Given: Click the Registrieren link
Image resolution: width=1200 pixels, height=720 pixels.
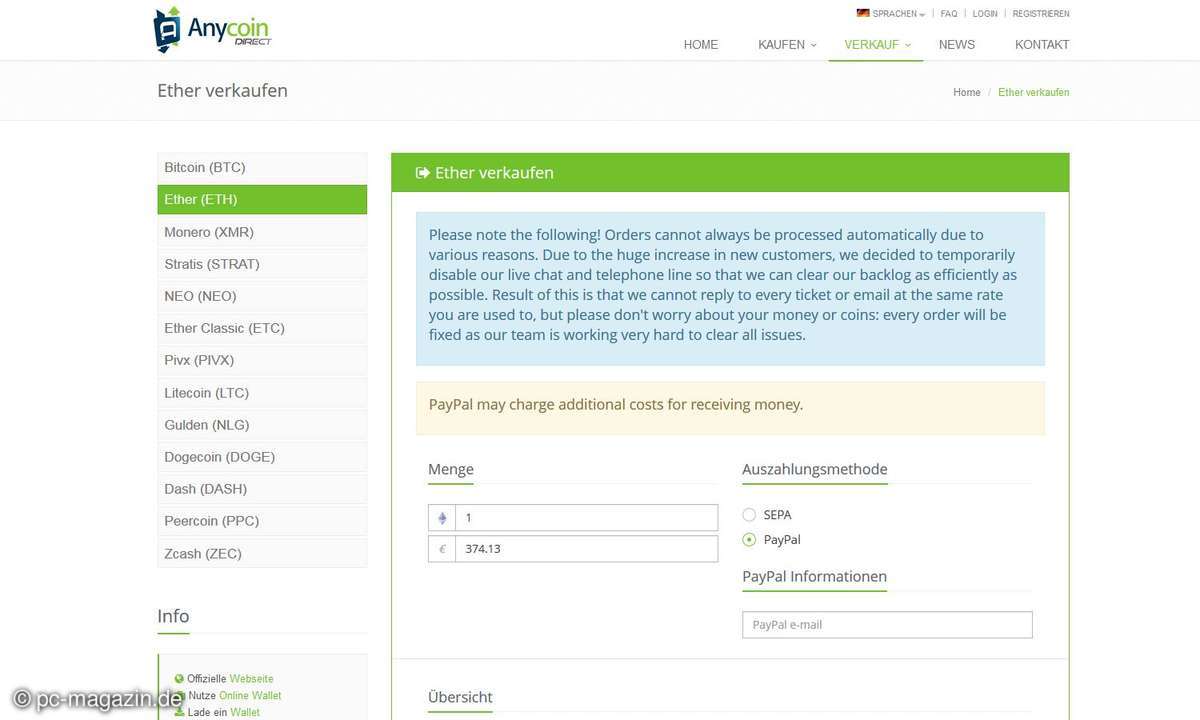Looking at the screenshot, I should (1040, 14).
